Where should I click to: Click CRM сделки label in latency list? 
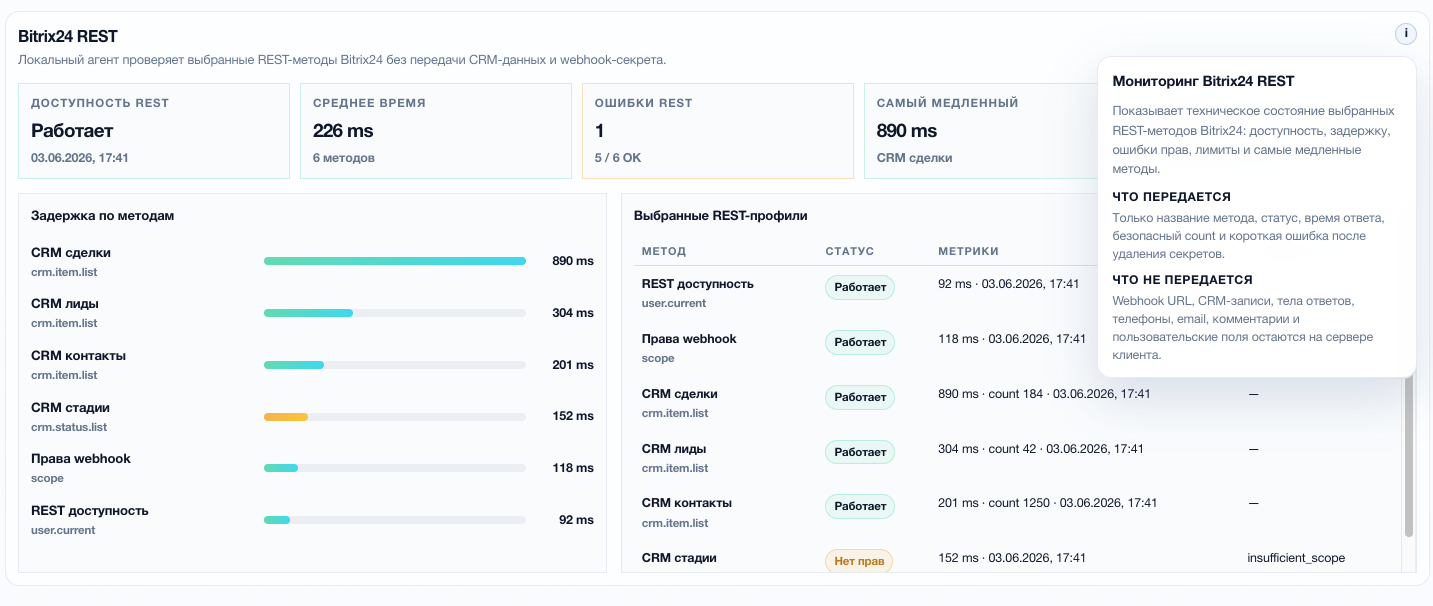tap(71, 252)
